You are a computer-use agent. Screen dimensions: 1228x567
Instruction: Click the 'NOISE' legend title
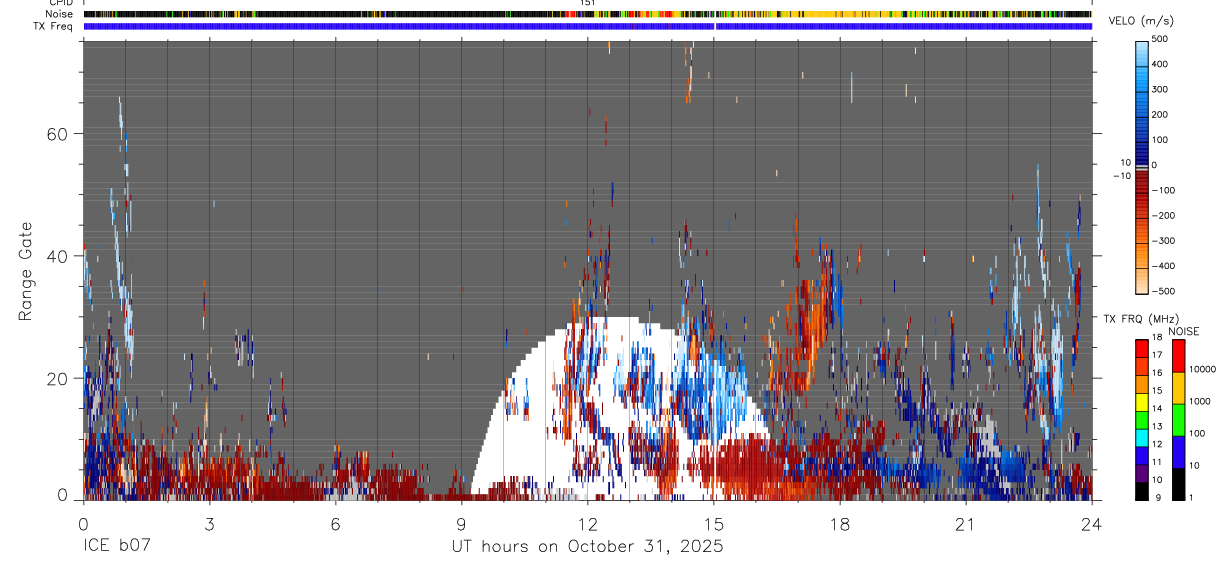coord(1183,331)
